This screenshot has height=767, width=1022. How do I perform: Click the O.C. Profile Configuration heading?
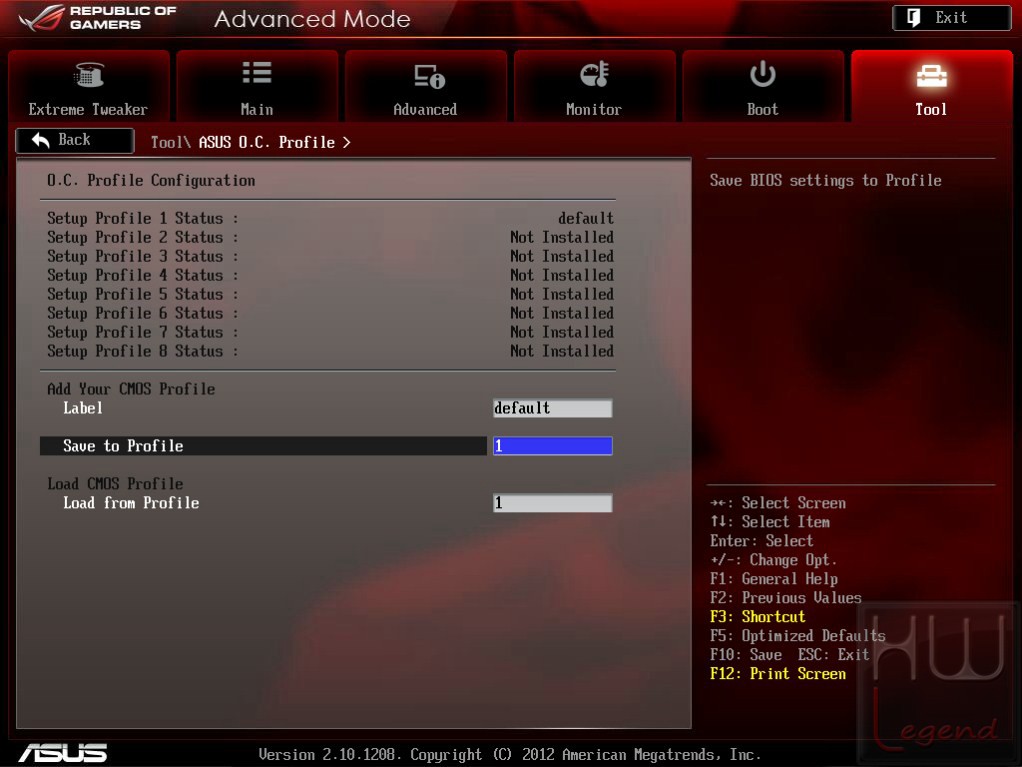151,181
